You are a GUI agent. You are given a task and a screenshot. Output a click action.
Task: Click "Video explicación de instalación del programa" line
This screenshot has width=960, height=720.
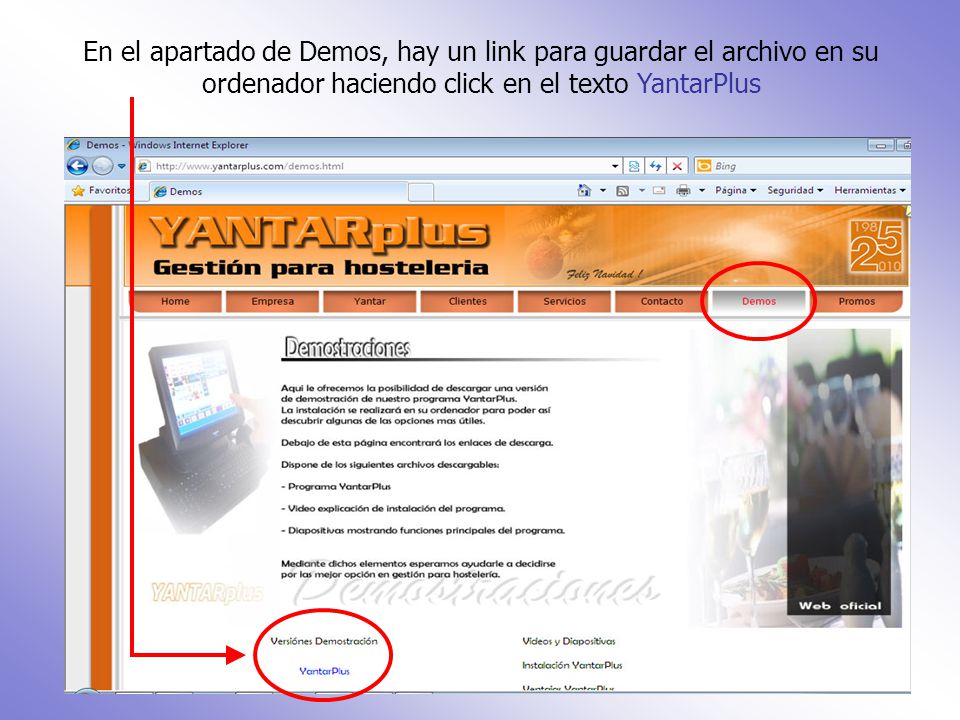(393, 508)
